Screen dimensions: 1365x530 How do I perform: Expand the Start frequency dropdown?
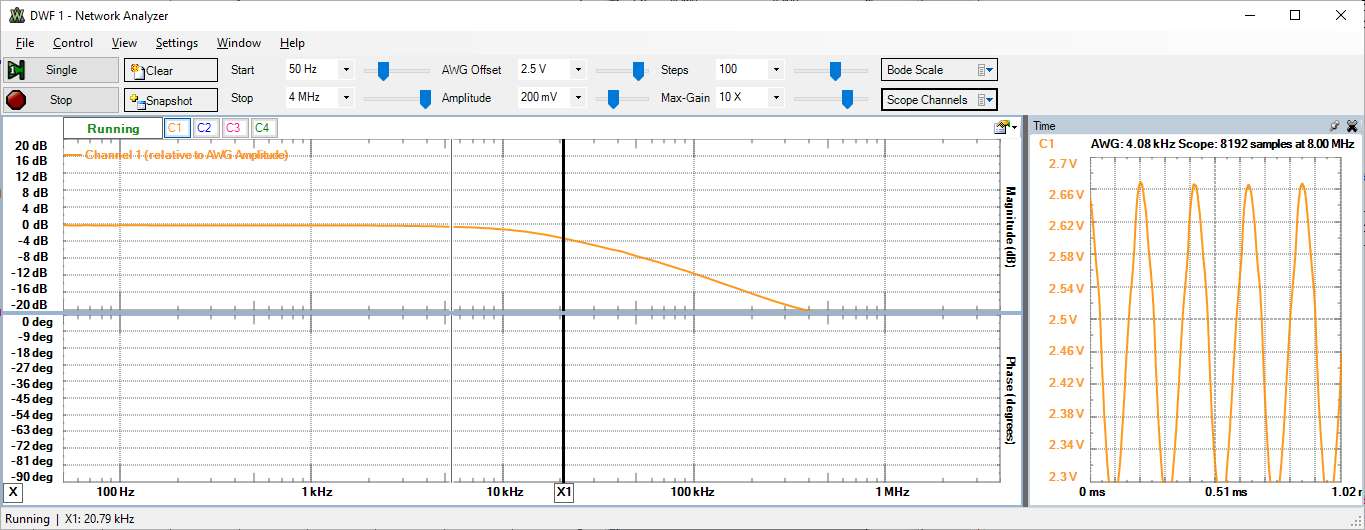pos(346,70)
